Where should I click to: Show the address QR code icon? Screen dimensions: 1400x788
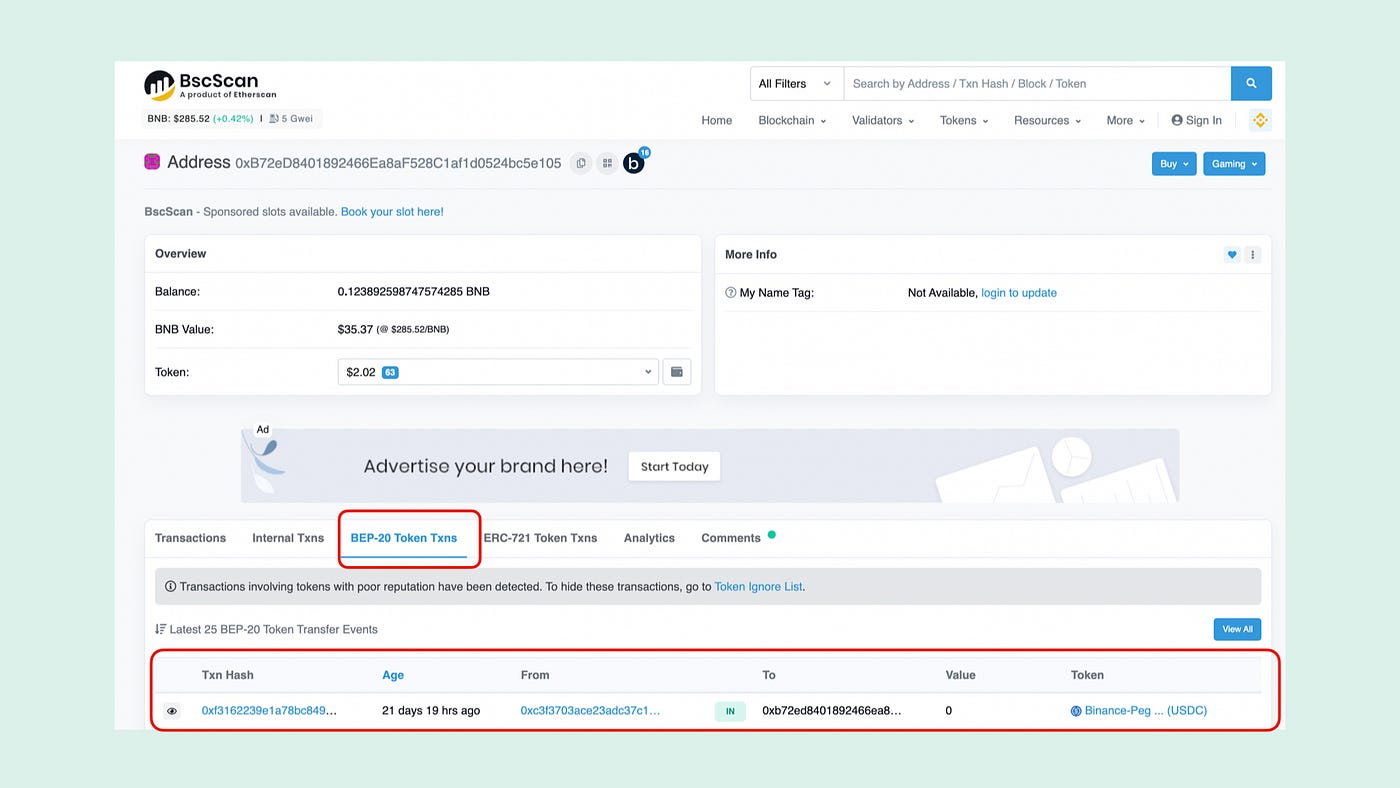[607, 163]
